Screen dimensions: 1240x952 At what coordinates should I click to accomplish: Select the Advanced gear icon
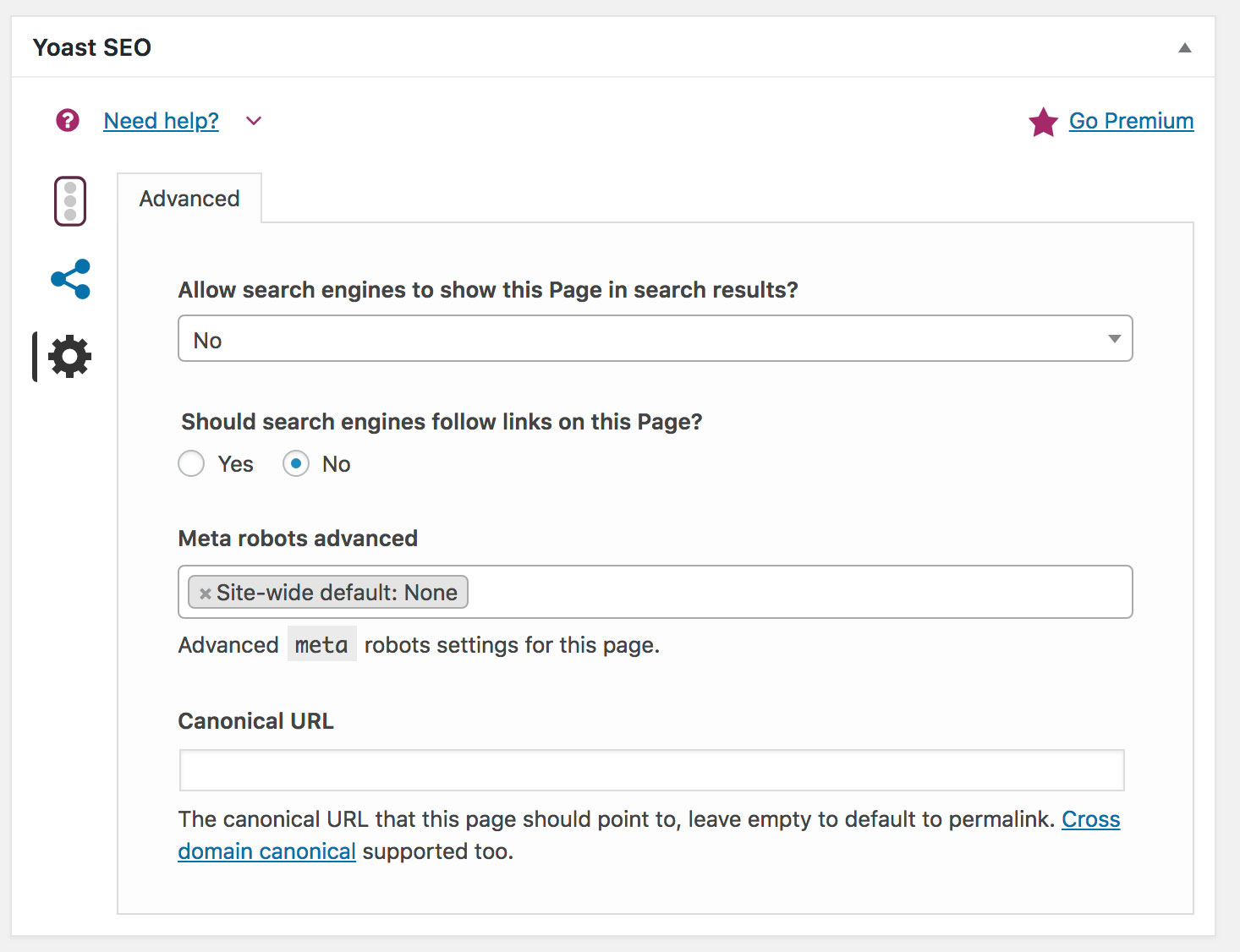[x=69, y=356]
